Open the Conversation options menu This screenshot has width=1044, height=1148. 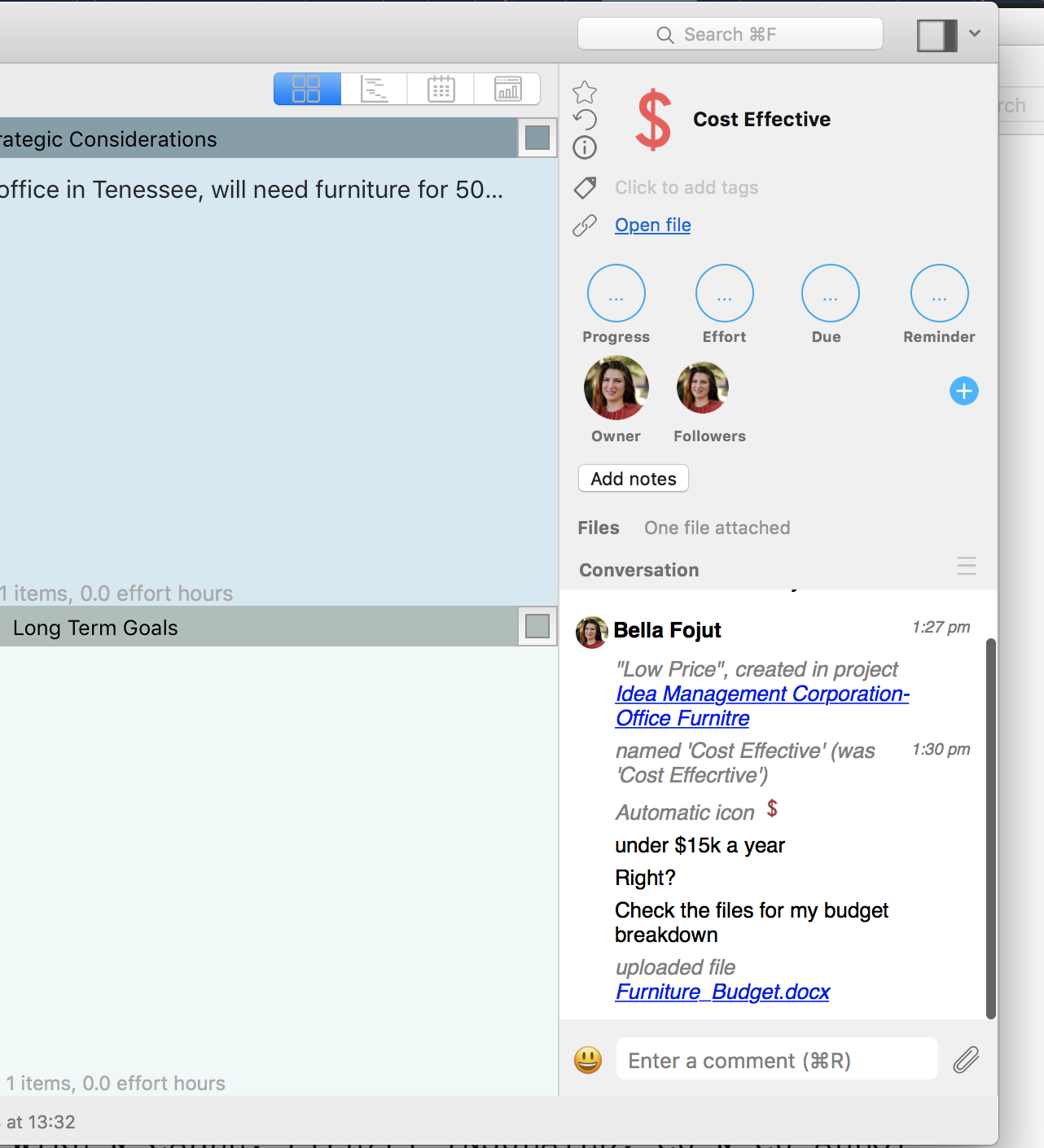[966, 567]
